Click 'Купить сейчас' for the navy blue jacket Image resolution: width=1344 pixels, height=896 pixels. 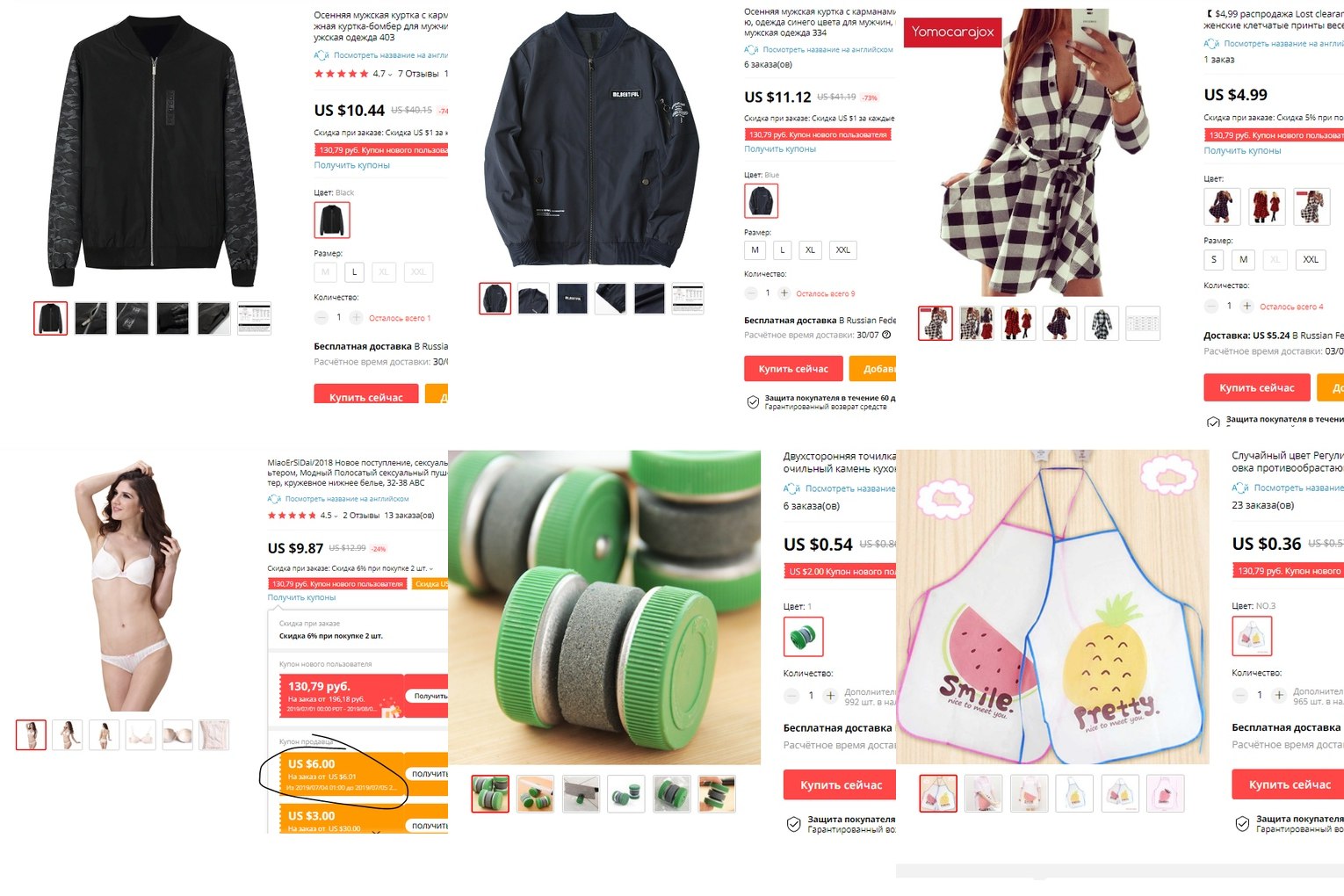click(x=793, y=369)
